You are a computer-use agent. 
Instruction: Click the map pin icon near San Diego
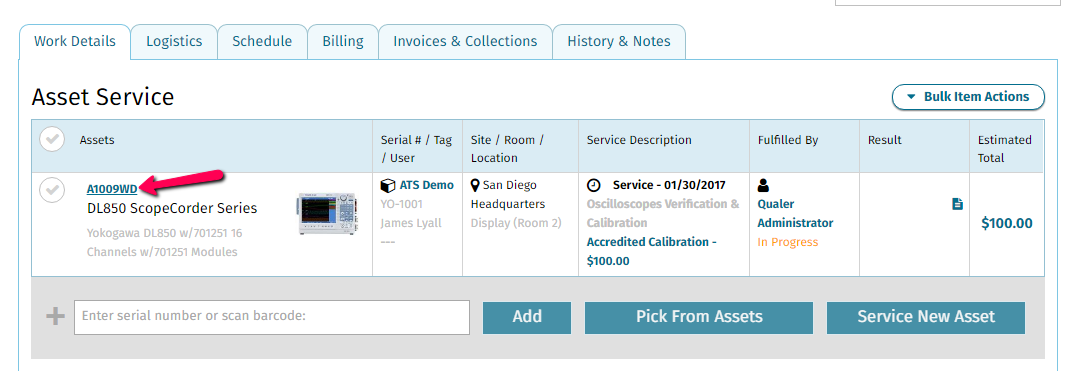(x=475, y=186)
